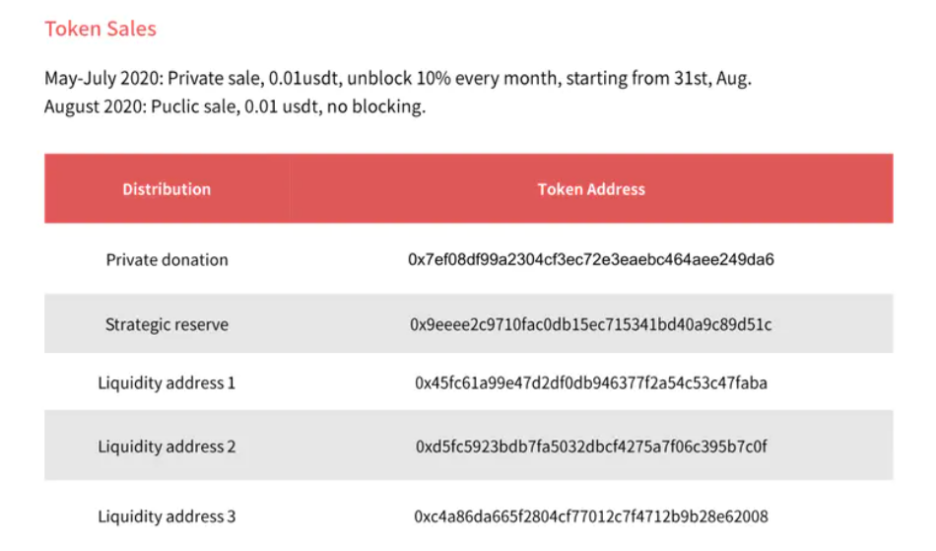Click the August 2020 public sale line
The image size is (936, 551).
(235, 106)
